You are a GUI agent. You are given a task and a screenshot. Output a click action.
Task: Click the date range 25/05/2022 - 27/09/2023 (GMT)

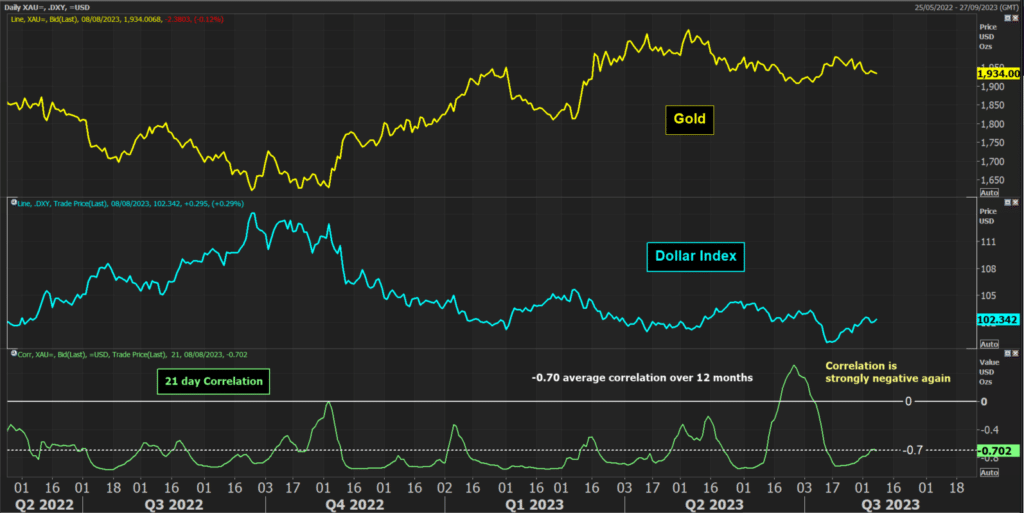(966, 7)
